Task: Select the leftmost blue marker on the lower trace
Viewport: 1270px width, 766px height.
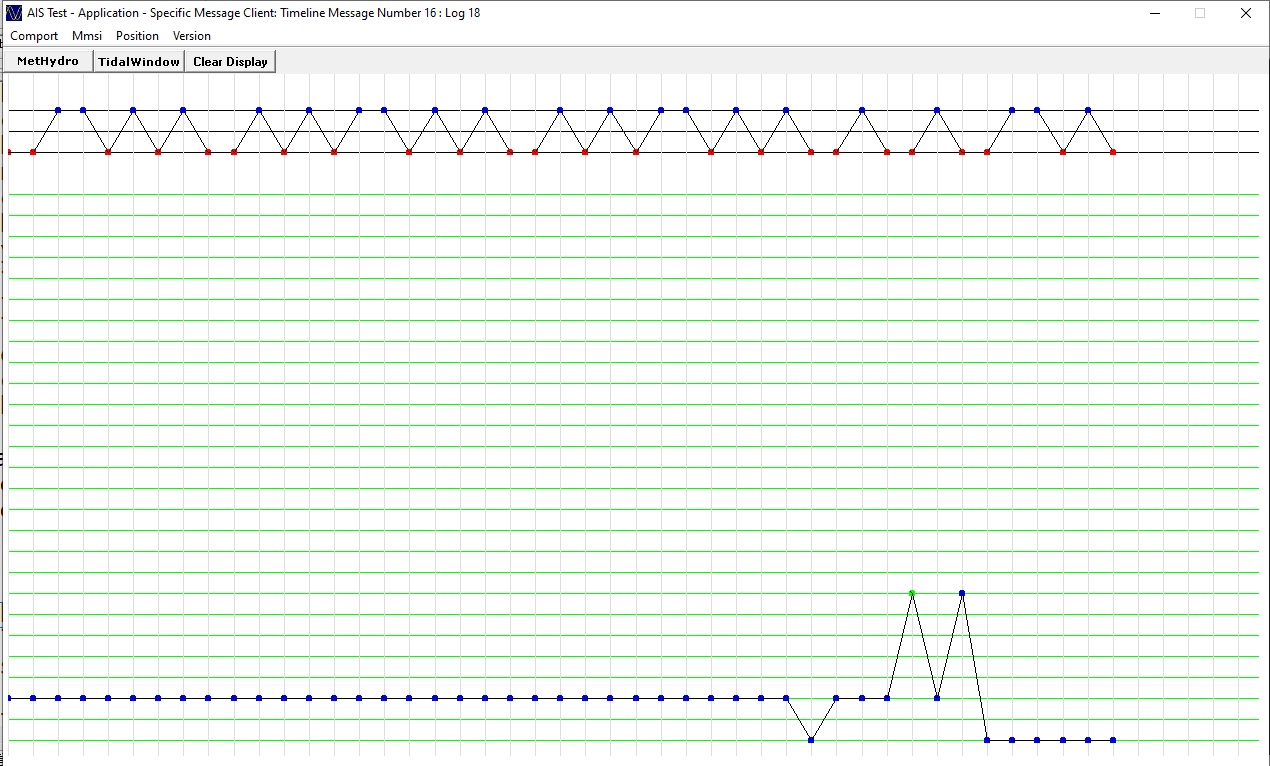Action: pos(9,698)
